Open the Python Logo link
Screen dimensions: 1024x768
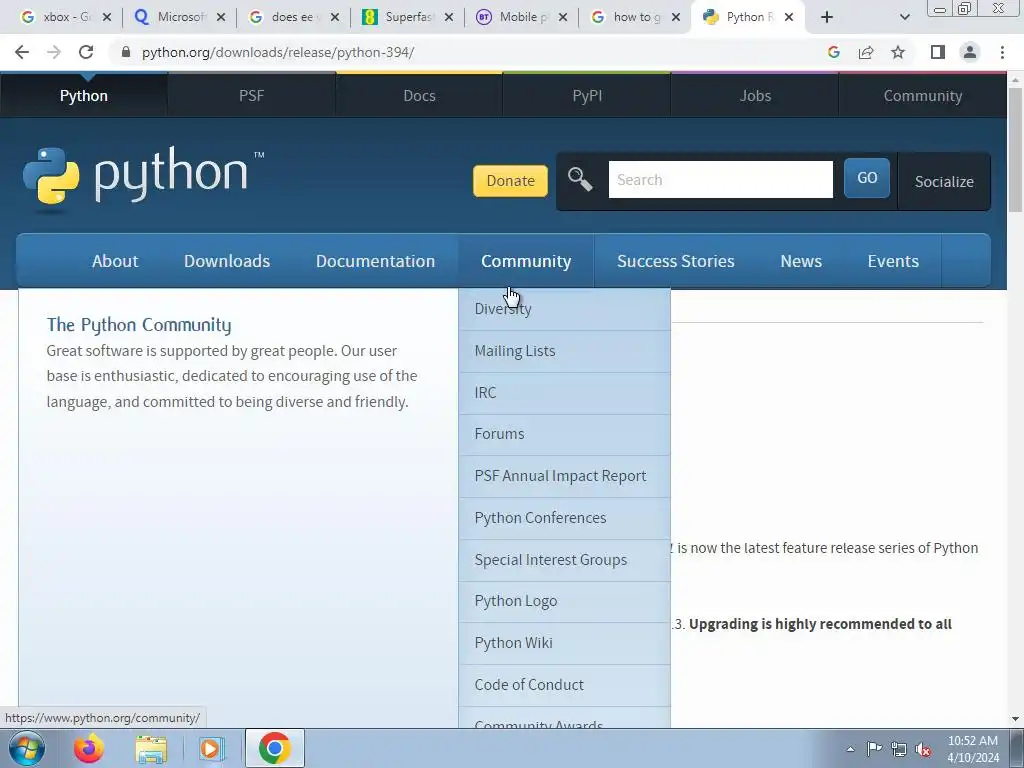pos(564,601)
